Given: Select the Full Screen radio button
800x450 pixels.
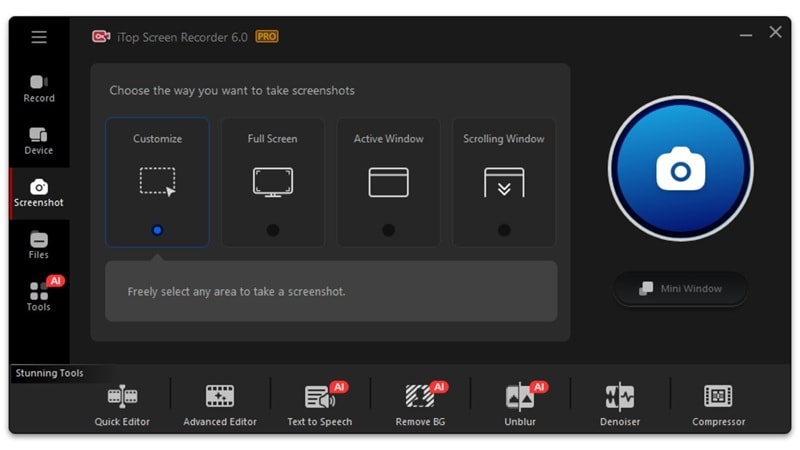Looking at the screenshot, I should 273,230.
